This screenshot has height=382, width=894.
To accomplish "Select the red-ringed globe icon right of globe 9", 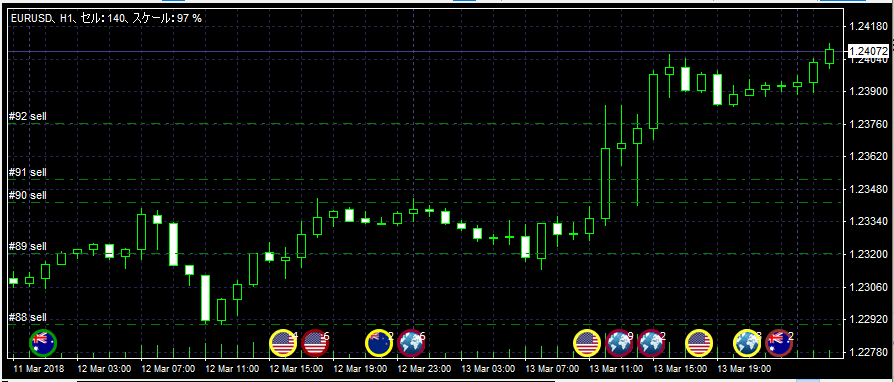I will click(651, 343).
